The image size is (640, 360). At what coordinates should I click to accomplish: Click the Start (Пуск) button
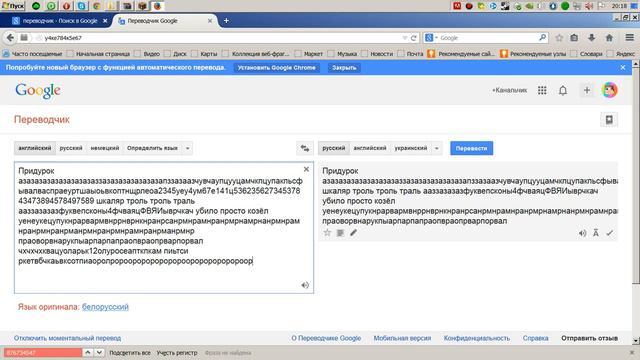pos(13,6)
